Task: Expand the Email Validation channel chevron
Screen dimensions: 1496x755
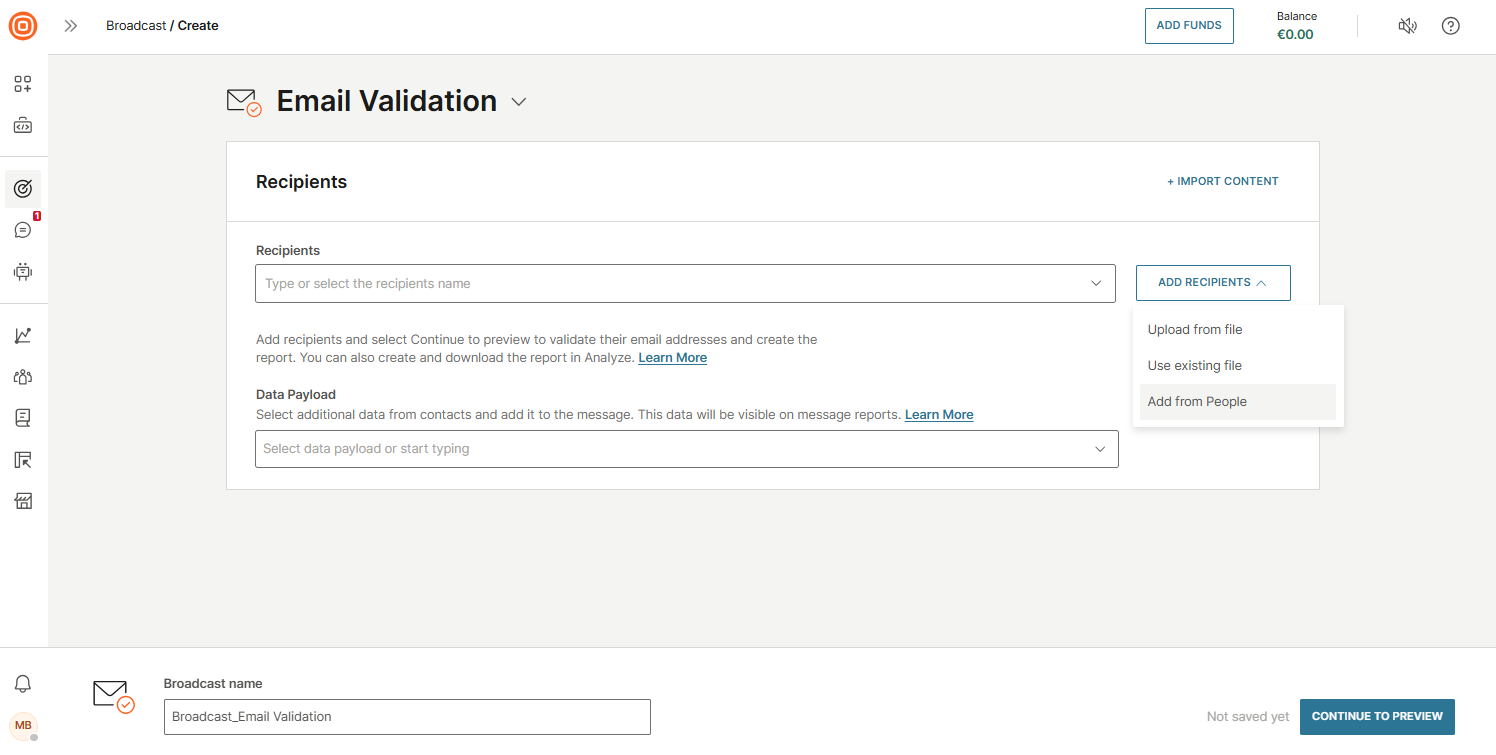Action: (518, 102)
